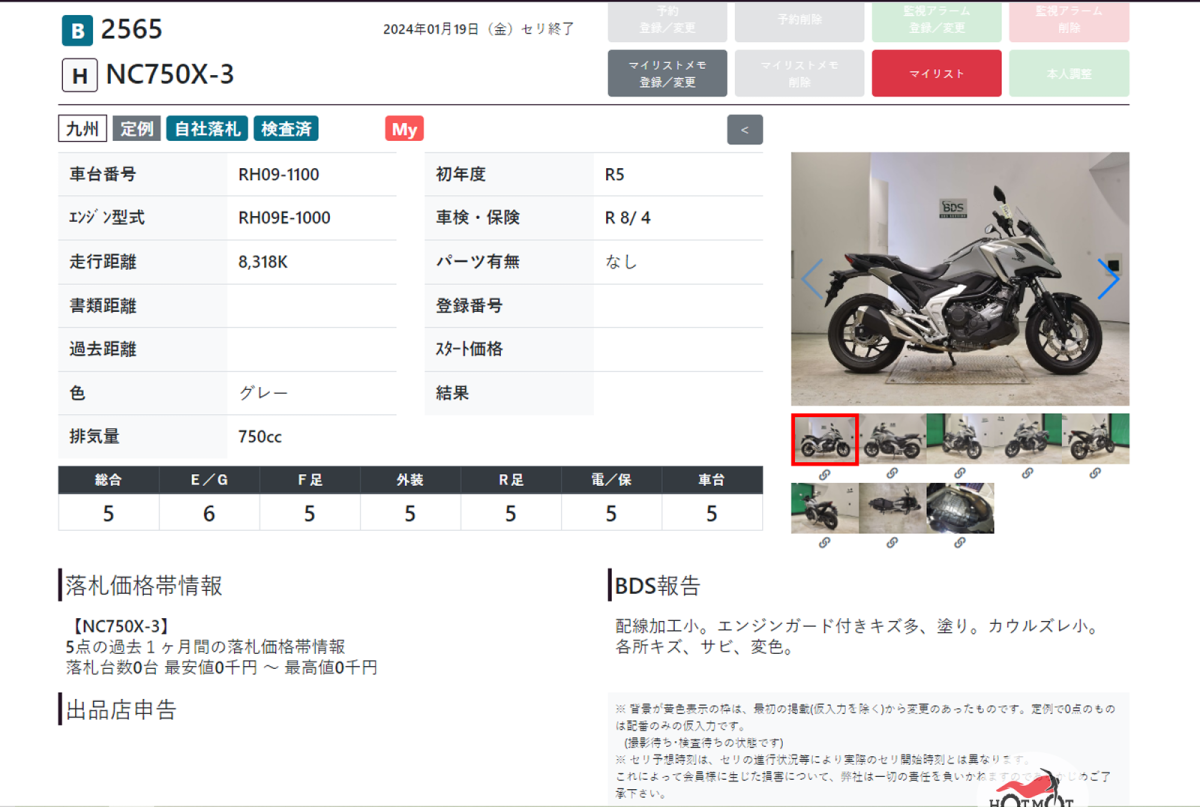
Task: Click 落札価格帯情報 section heading
Action: pos(144,585)
